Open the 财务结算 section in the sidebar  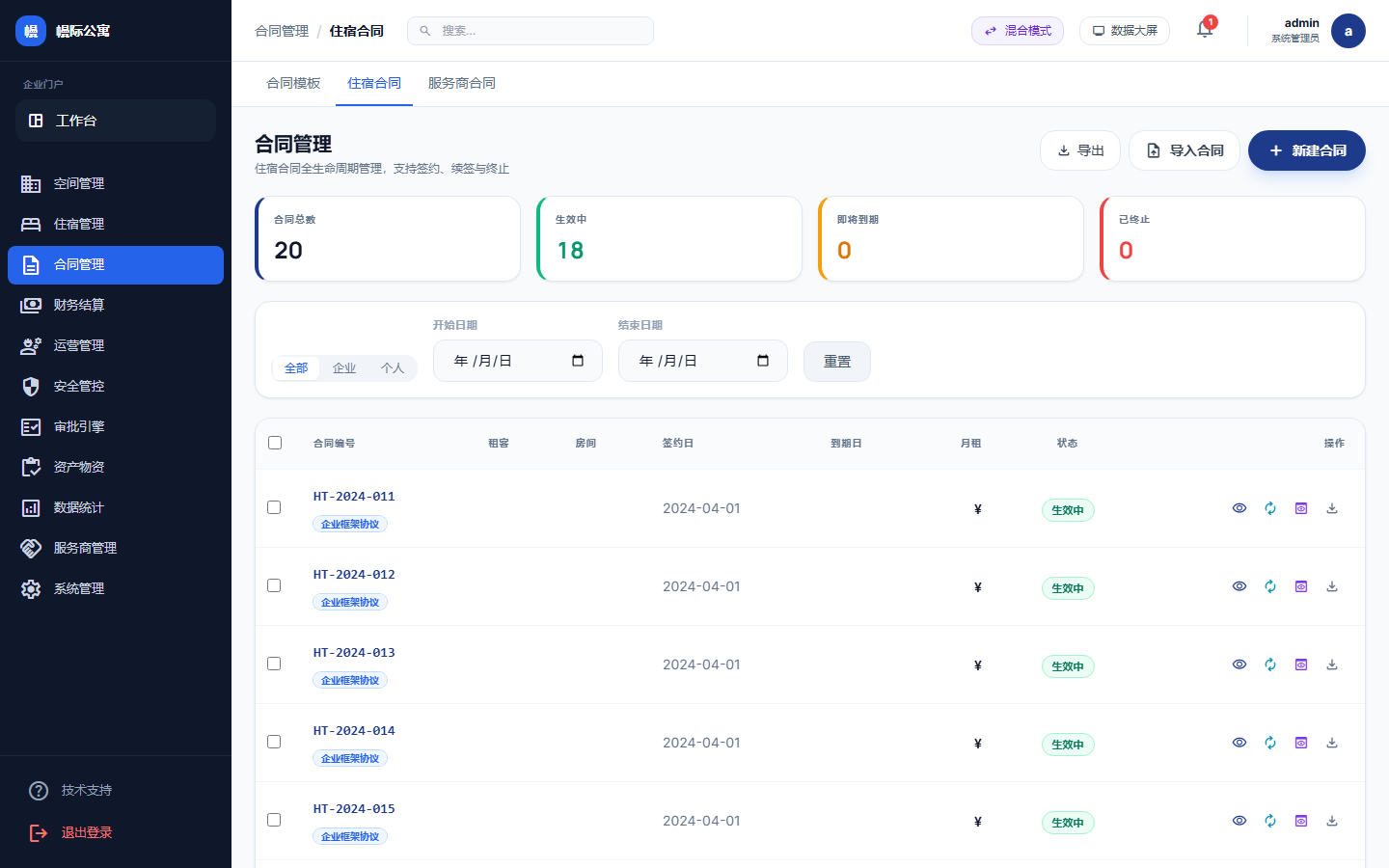[80, 305]
